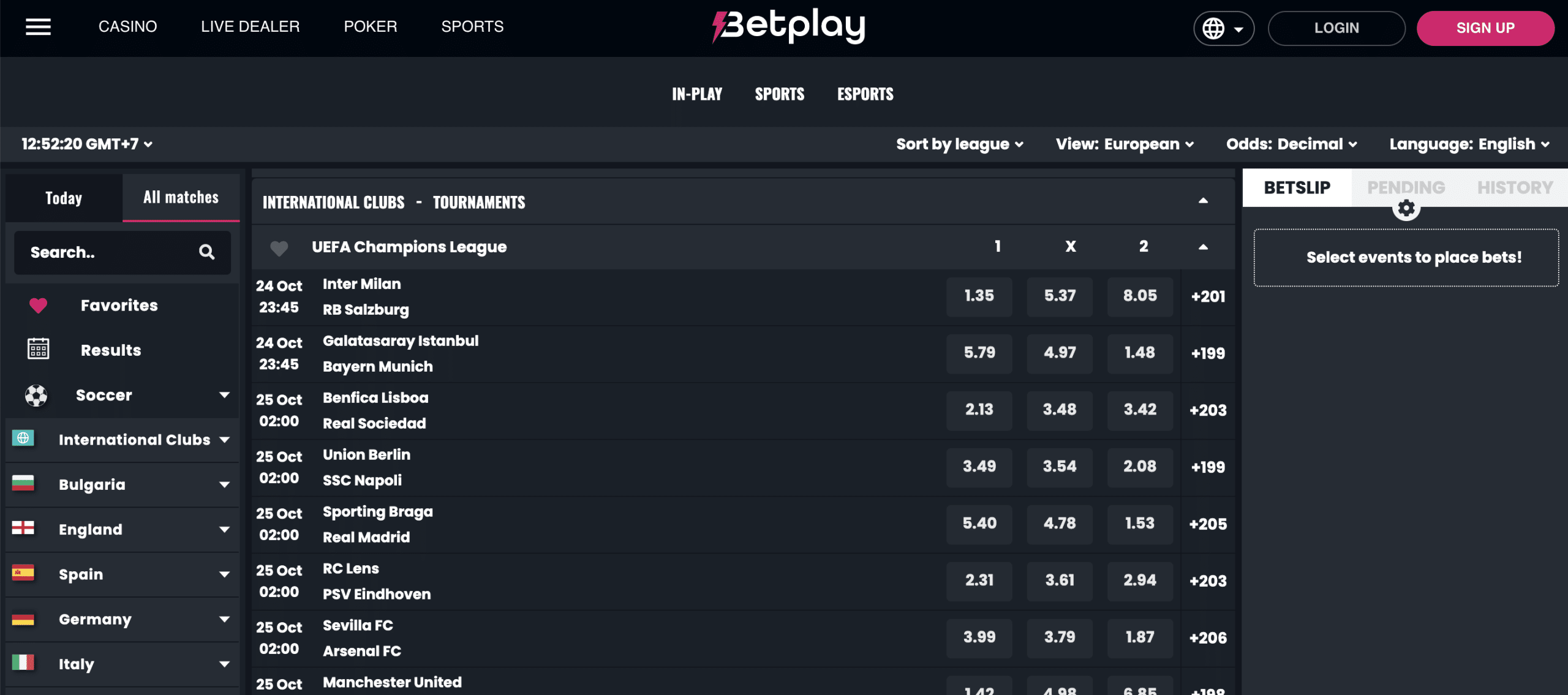Open the POKER menu
The image size is (1568, 695).
pyautogui.click(x=370, y=26)
